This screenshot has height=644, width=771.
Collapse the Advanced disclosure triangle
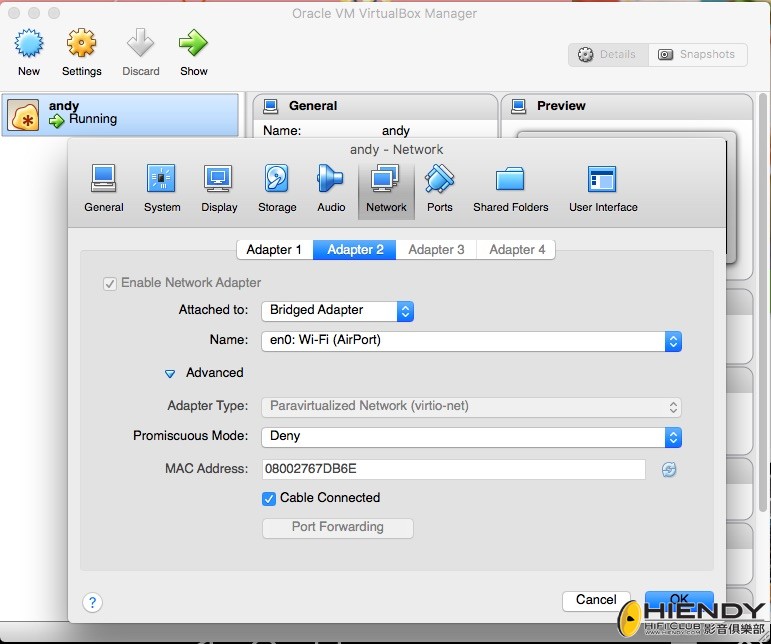click(x=170, y=373)
